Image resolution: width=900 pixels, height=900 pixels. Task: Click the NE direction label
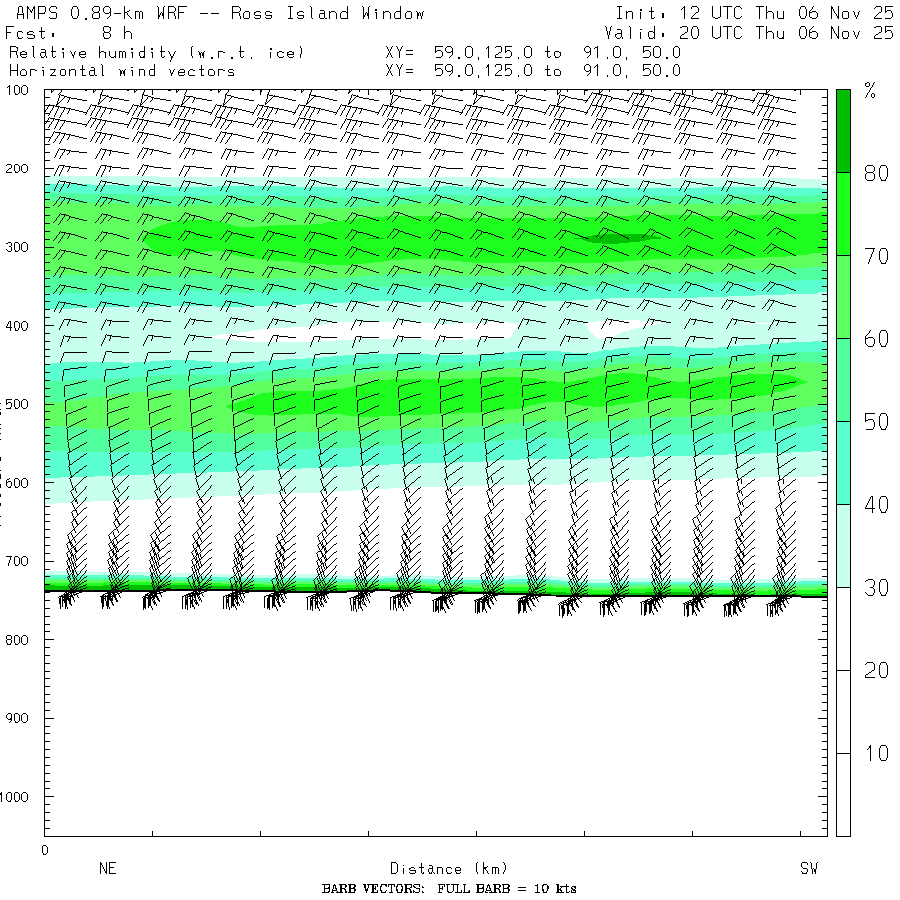(107, 868)
